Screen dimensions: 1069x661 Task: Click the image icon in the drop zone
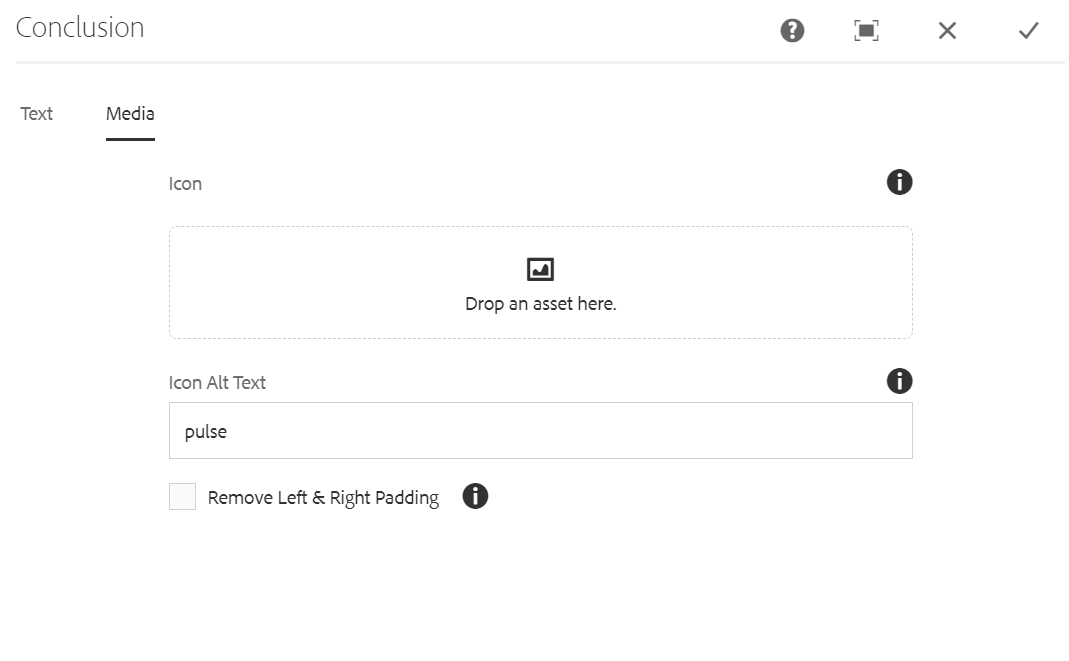(541, 269)
